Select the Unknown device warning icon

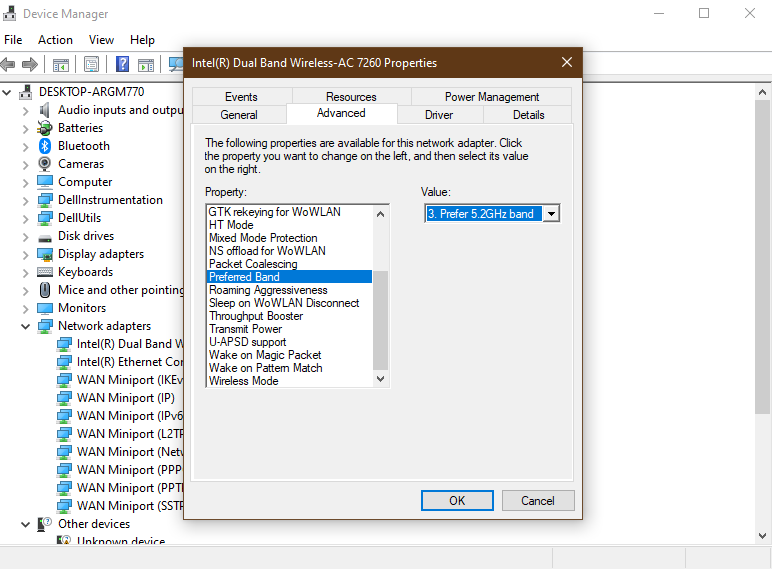pos(64,540)
